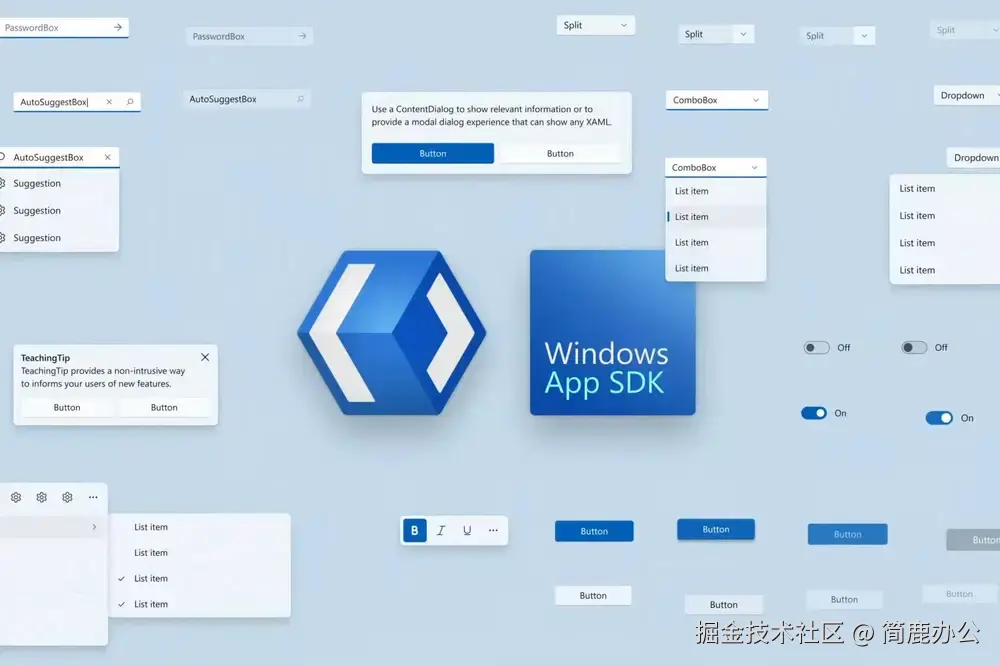Click the white Button in the ContentDialog

(560, 153)
